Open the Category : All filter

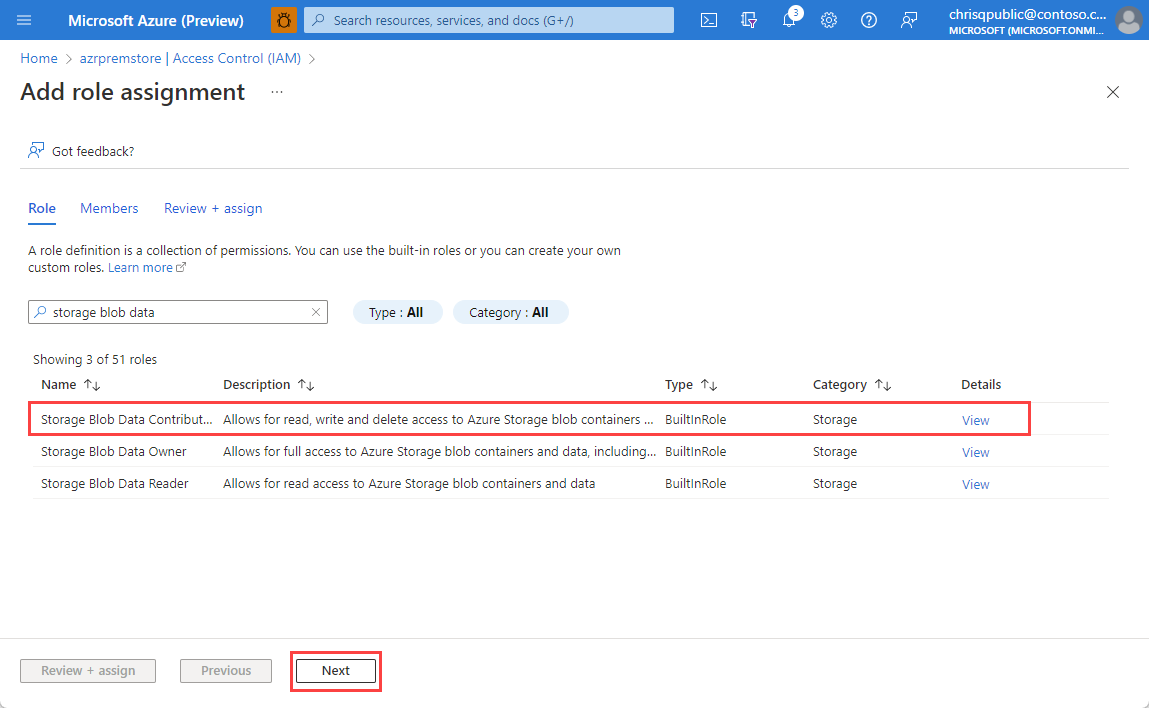pos(509,312)
